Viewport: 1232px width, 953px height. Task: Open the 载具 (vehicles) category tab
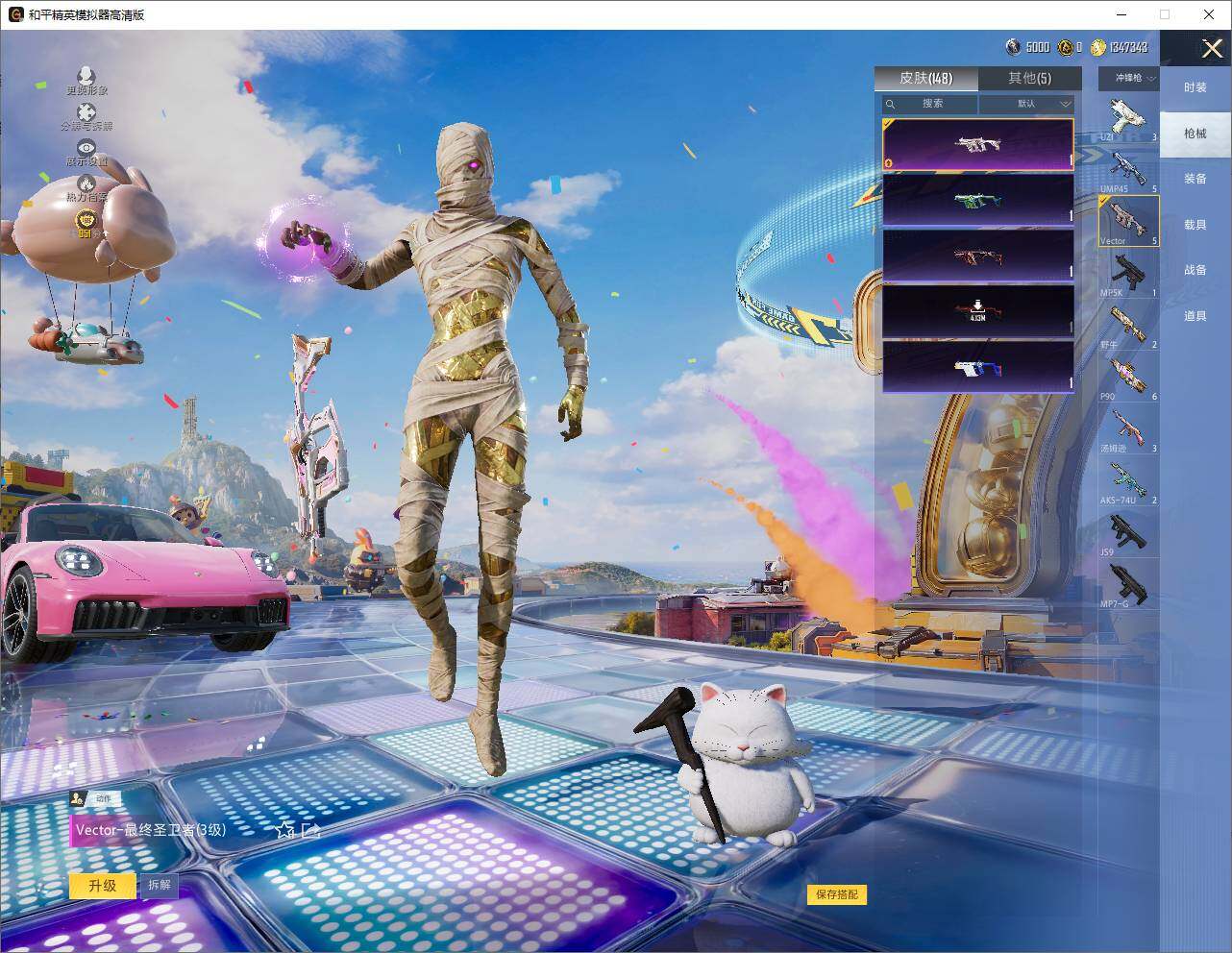click(1195, 225)
